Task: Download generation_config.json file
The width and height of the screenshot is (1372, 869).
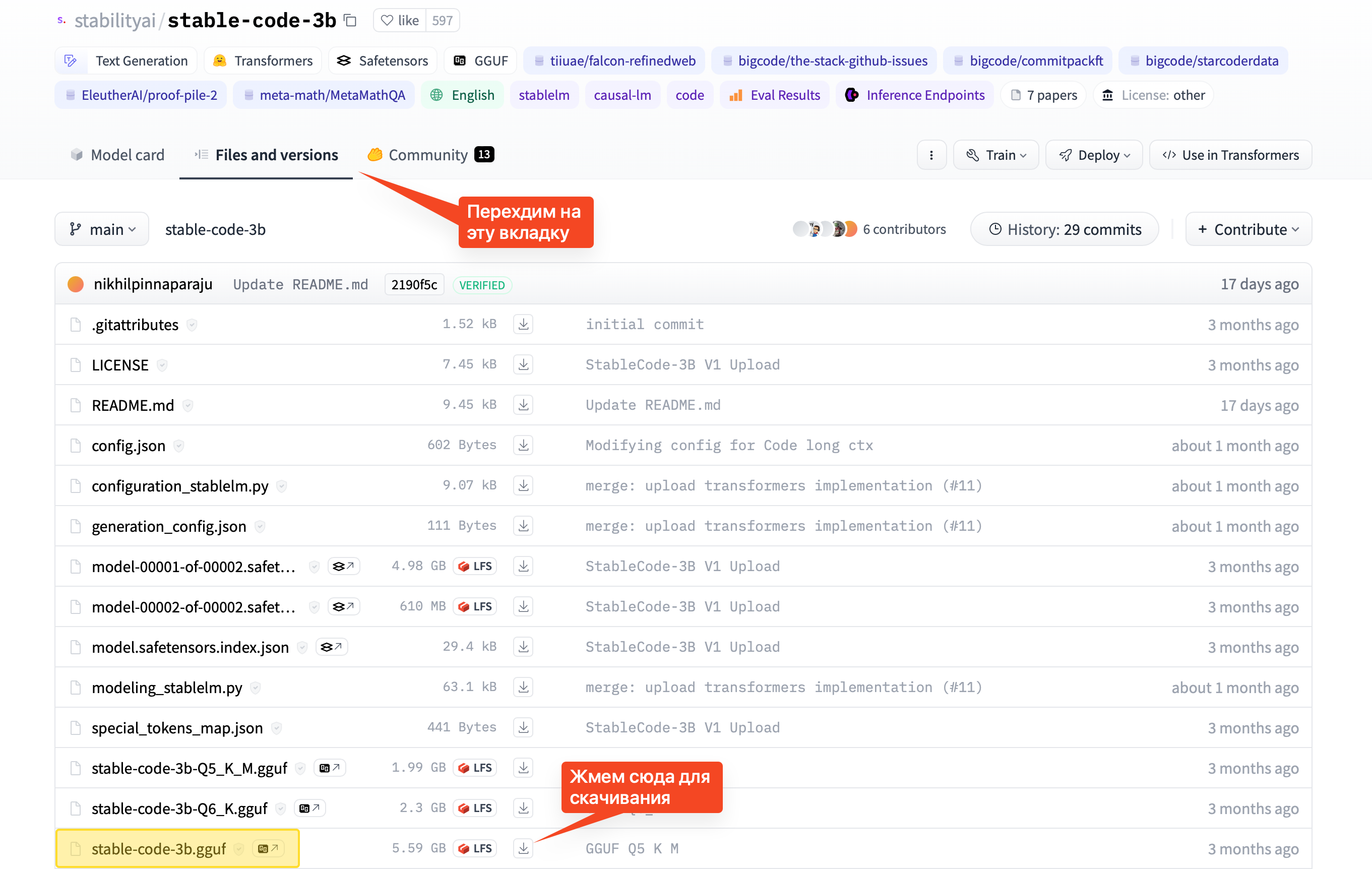Action: [523, 526]
